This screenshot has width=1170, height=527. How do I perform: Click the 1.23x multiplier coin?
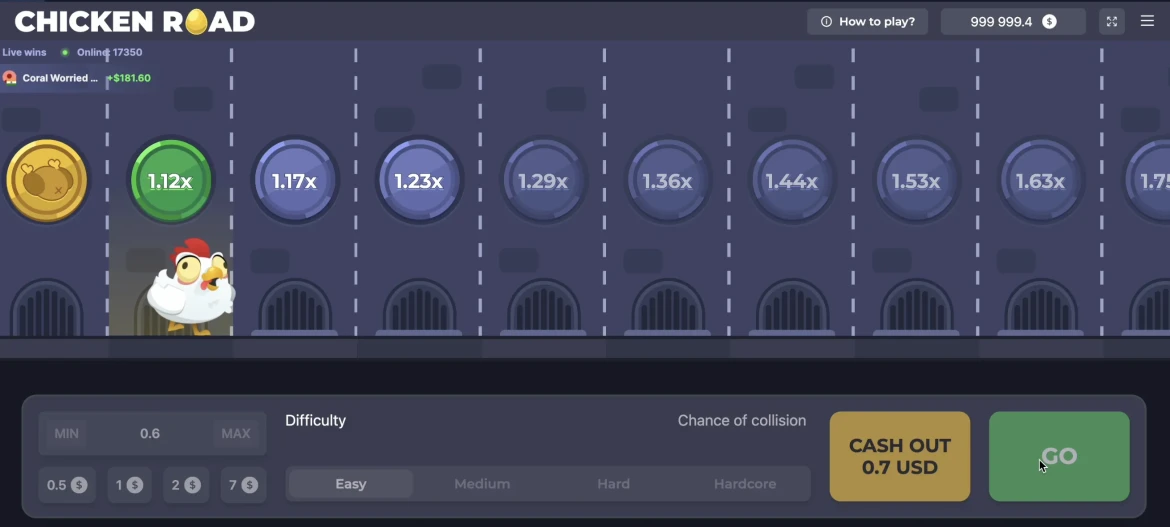419,181
